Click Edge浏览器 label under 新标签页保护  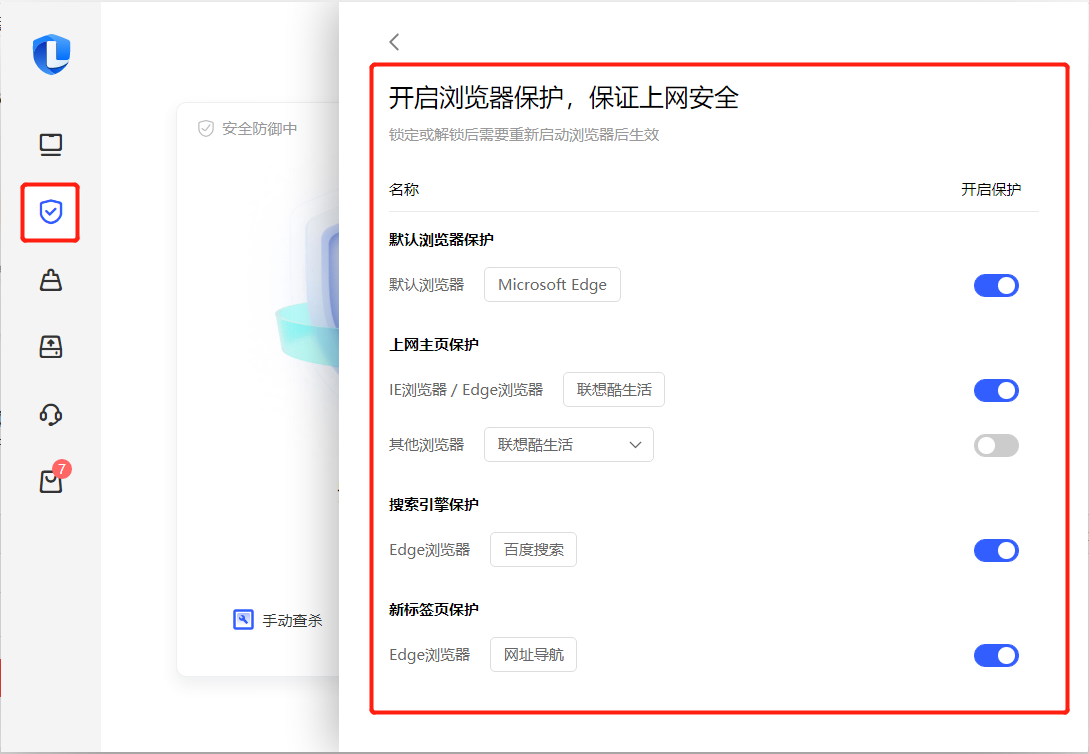pyautogui.click(x=430, y=655)
